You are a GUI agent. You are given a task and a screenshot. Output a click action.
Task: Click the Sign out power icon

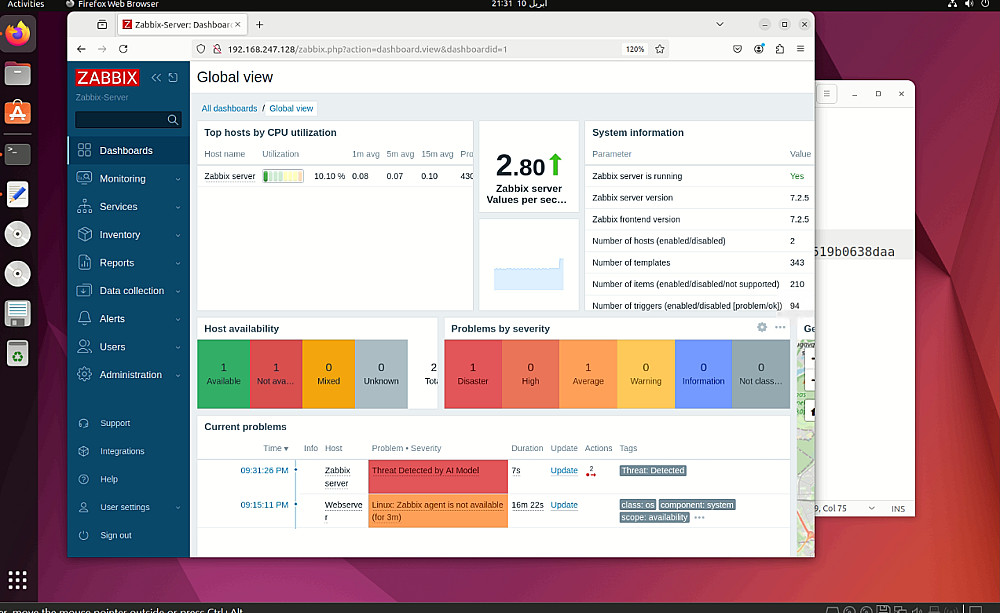click(x=84, y=535)
